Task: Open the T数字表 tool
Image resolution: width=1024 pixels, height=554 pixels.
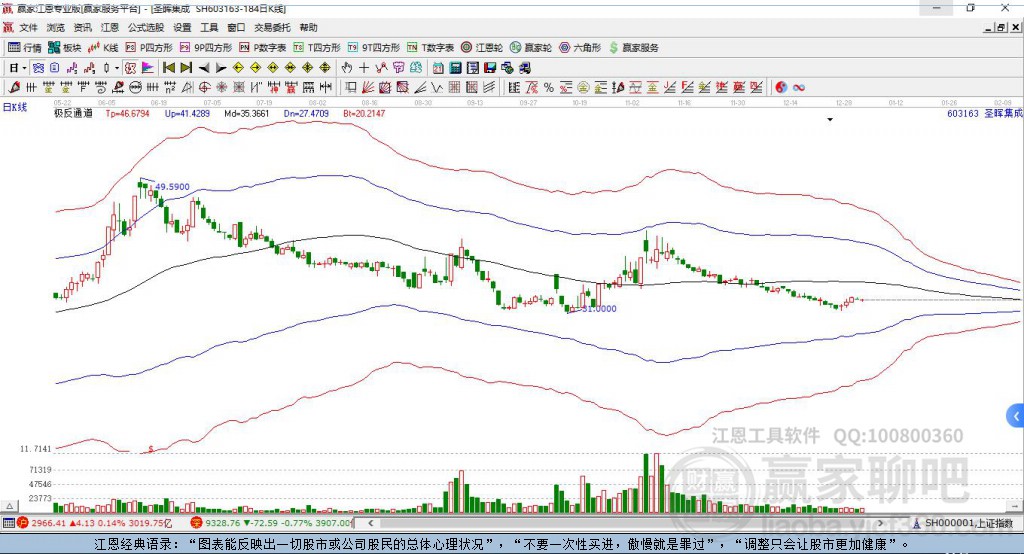Action: (x=430, y=48)
